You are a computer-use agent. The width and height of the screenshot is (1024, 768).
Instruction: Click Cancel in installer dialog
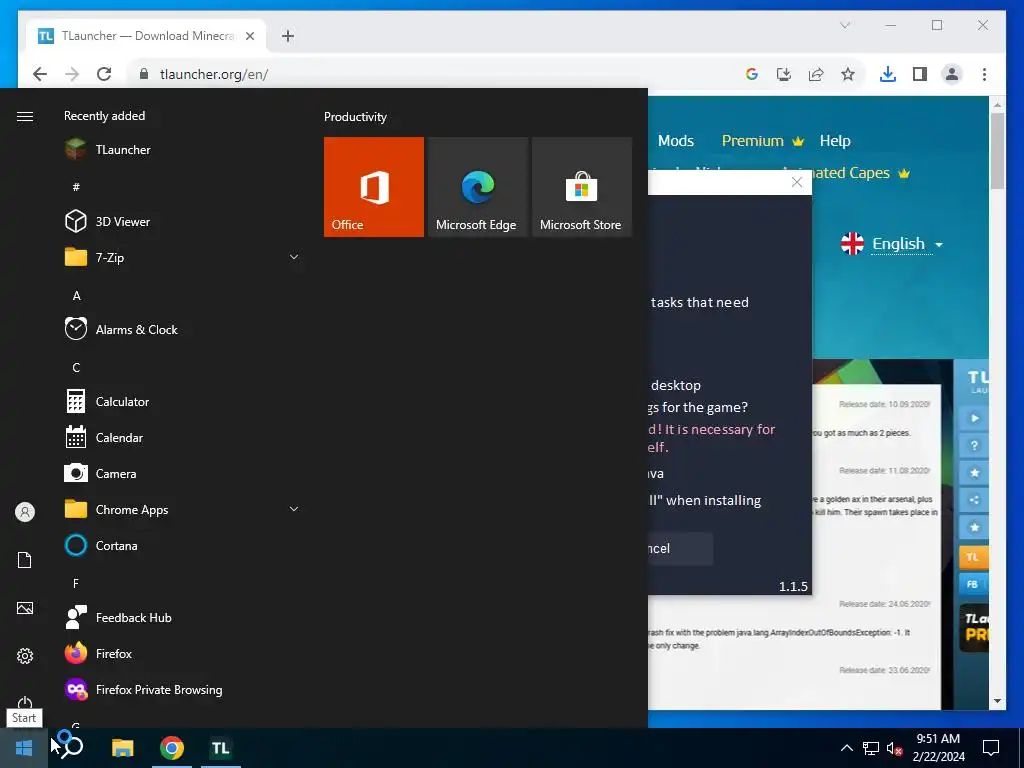coord(679,549)
